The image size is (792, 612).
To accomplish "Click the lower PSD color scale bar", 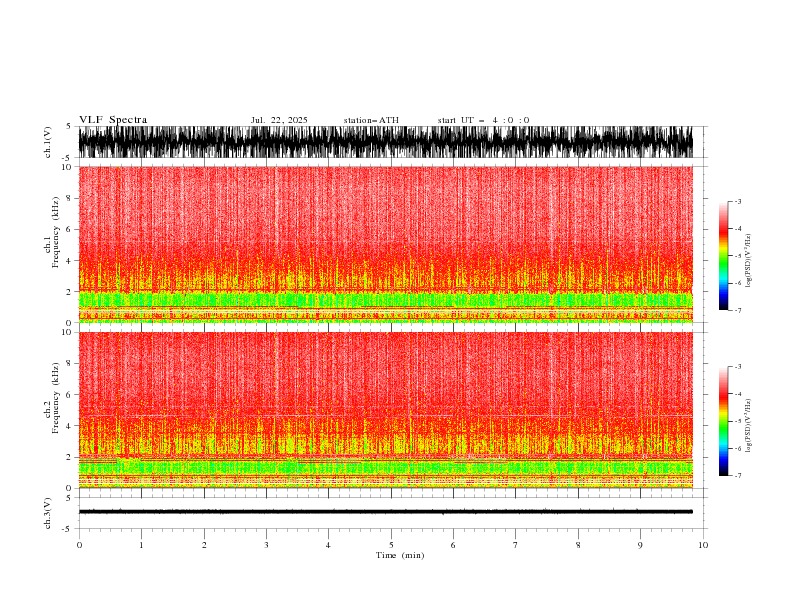I will pyautogui.click(x=723, y=421).
